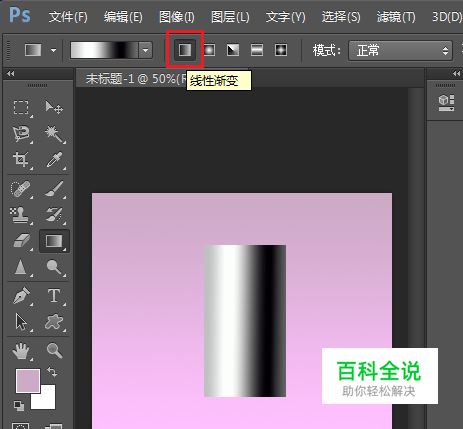Open the 滤镜(T) menu
Viewport: 463px width, 429px height.
coord(396,17)
